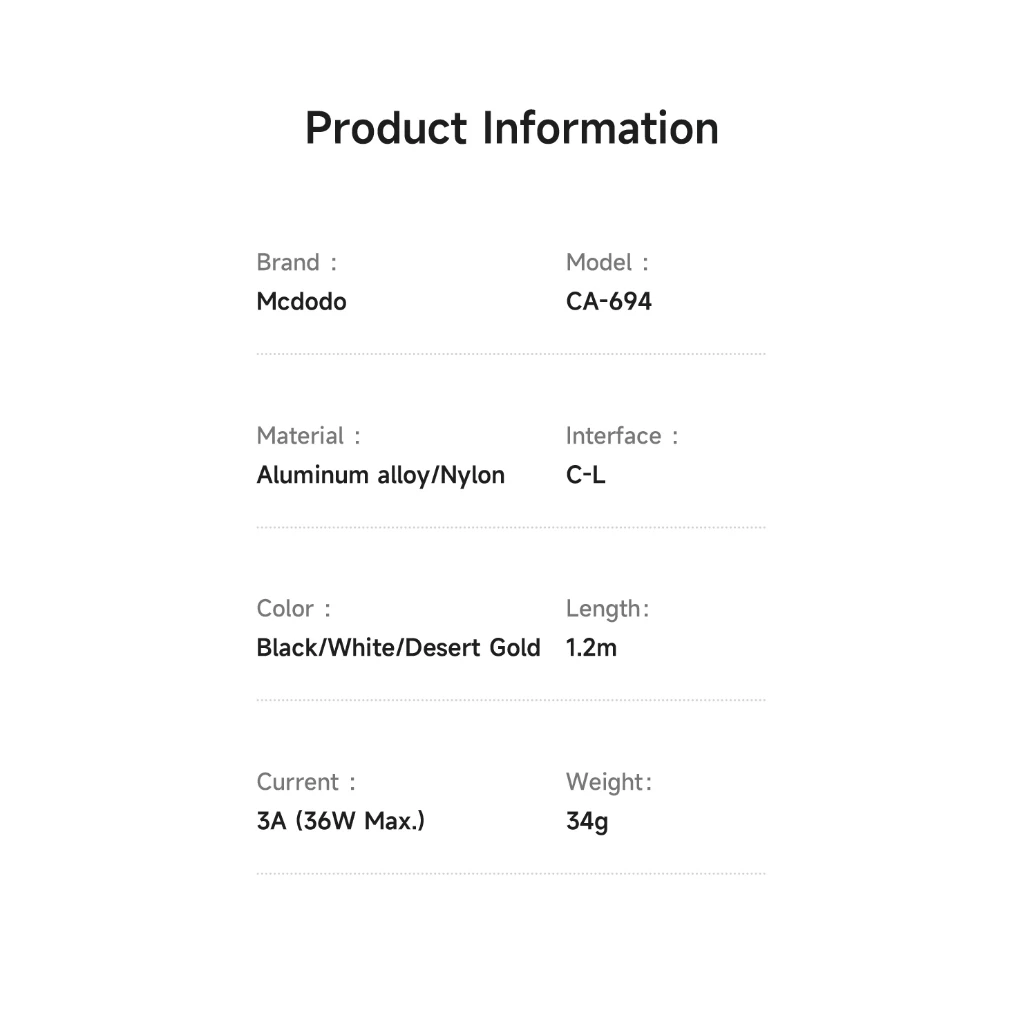Select the 3A (36W Max.) value

click(x=340, y=822)
